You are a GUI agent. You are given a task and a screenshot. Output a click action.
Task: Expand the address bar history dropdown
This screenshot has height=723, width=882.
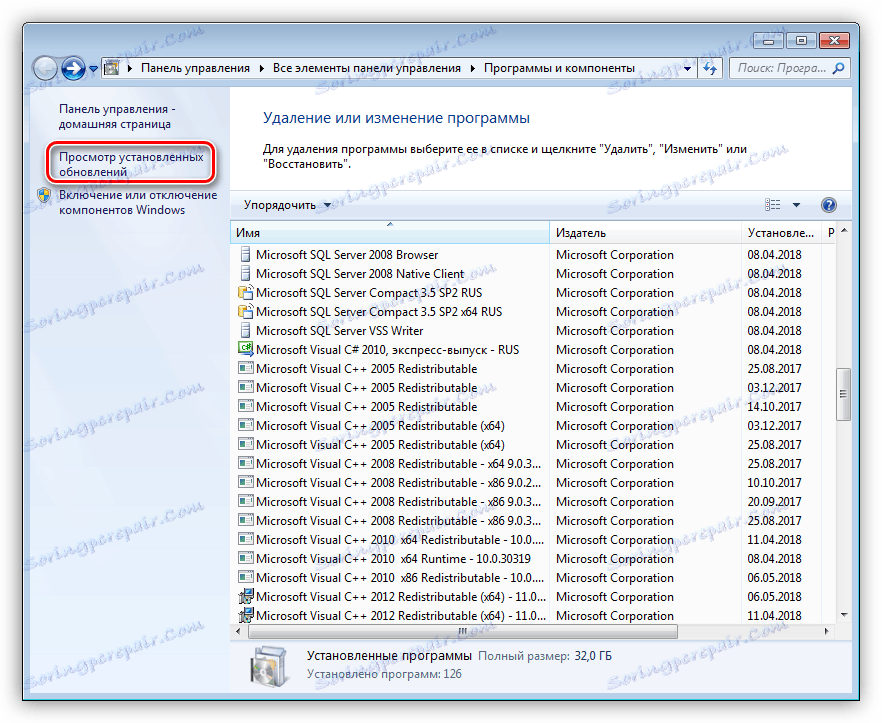[x=687, y=69]
